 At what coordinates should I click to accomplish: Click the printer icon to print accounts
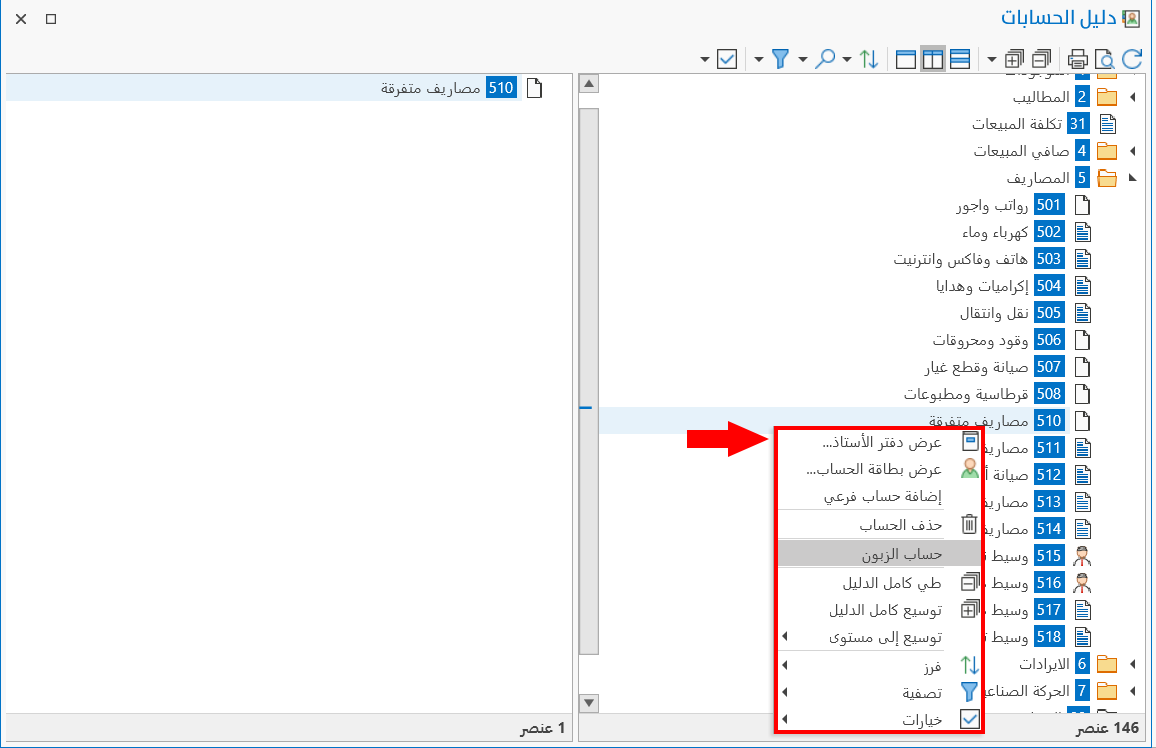(1077, 59)
